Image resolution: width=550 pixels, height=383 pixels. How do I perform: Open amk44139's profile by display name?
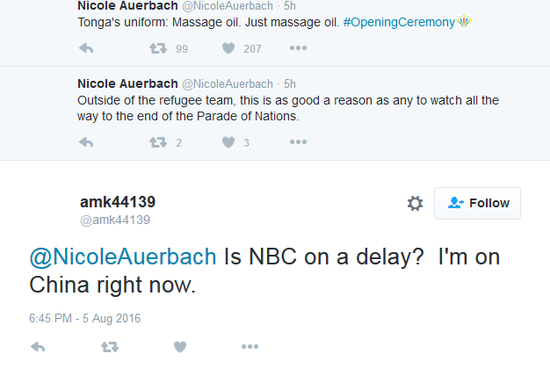click(118, 202)
